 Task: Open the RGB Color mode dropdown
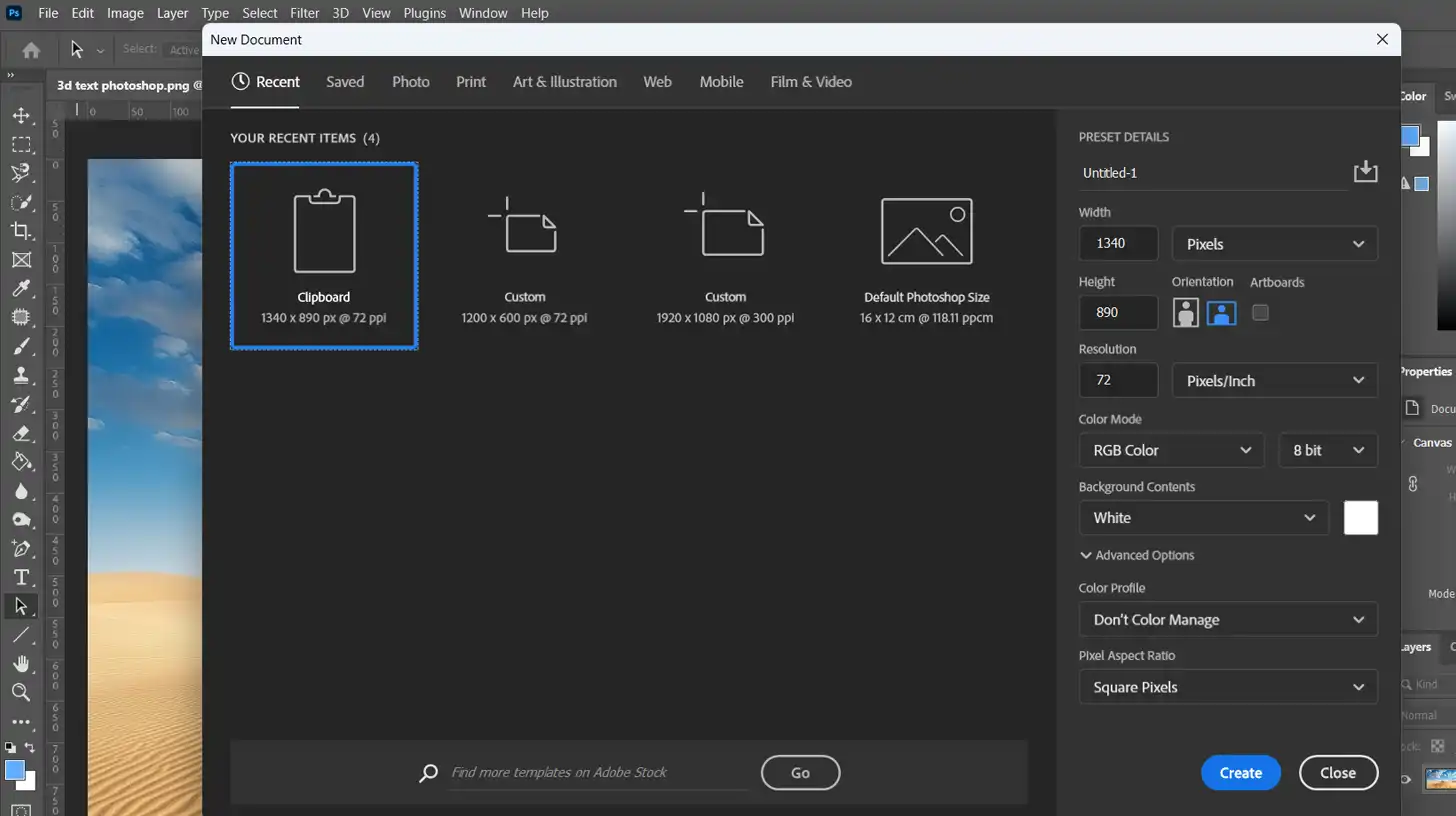(x=1171, y=450)
